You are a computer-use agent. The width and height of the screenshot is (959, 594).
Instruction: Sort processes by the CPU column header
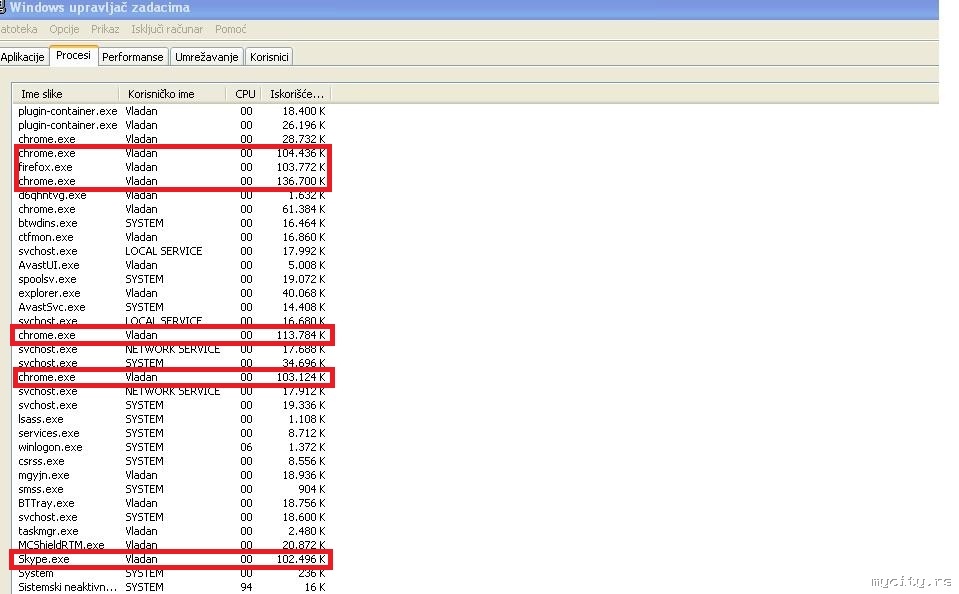[244, 94]
